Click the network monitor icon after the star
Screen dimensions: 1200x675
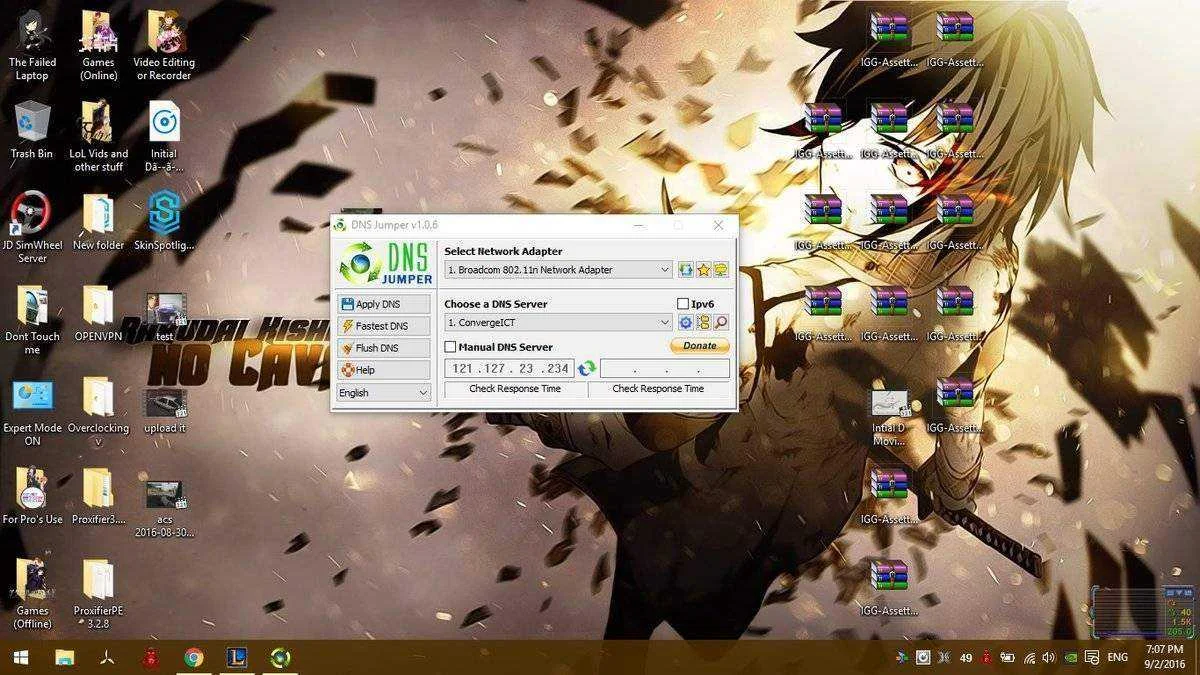click(721, 270)
